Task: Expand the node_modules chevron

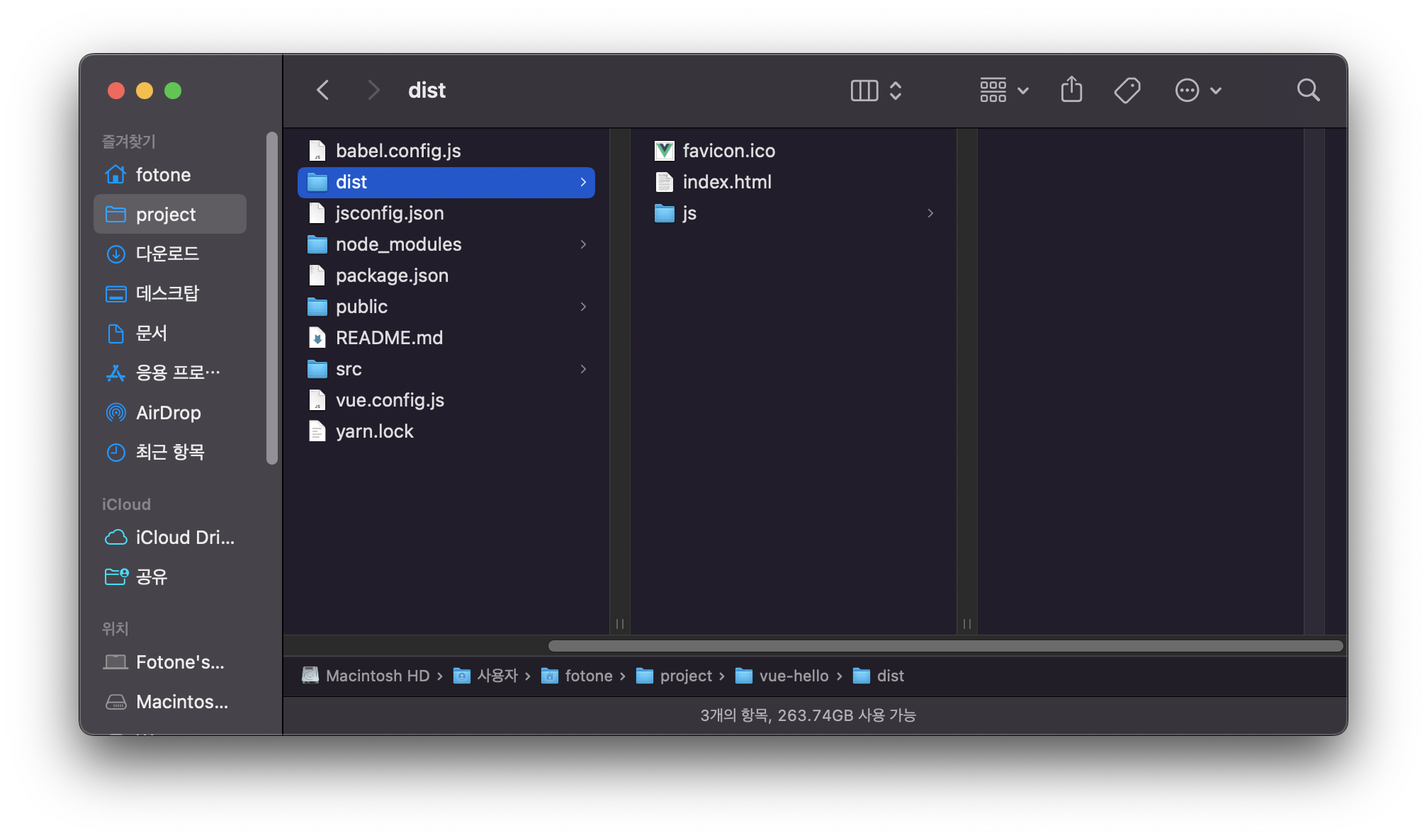Action: (583, 244)
